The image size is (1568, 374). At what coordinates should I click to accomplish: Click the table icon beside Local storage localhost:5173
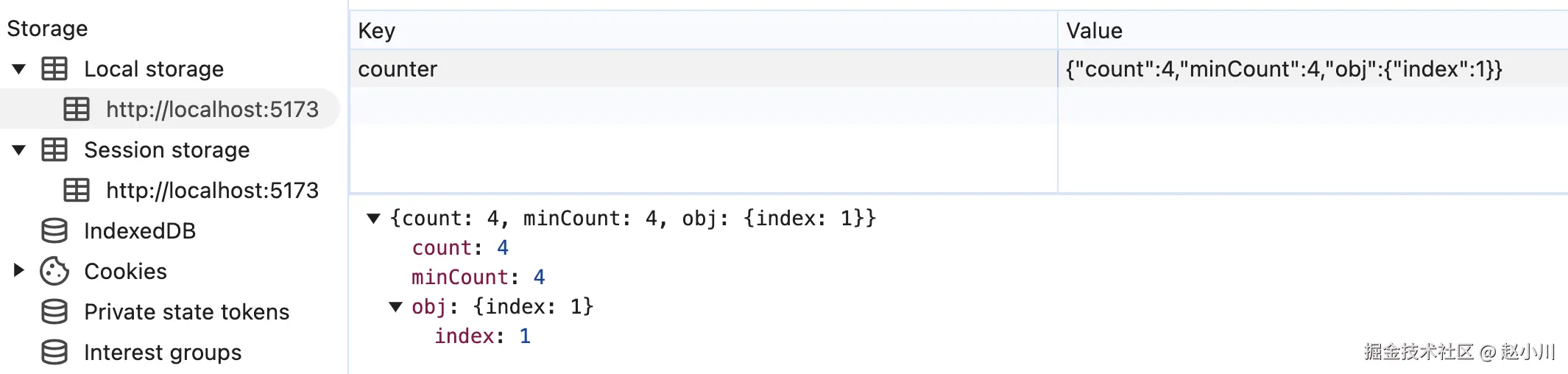[x=77, y=109]
